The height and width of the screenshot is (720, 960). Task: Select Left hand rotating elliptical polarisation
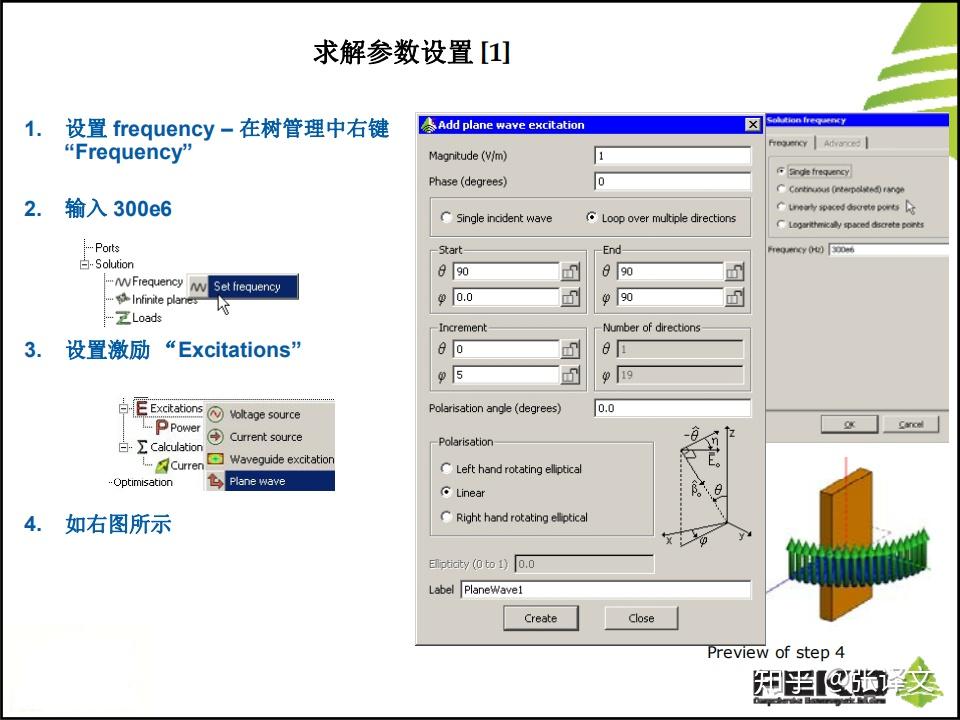(x=446, y=468)
